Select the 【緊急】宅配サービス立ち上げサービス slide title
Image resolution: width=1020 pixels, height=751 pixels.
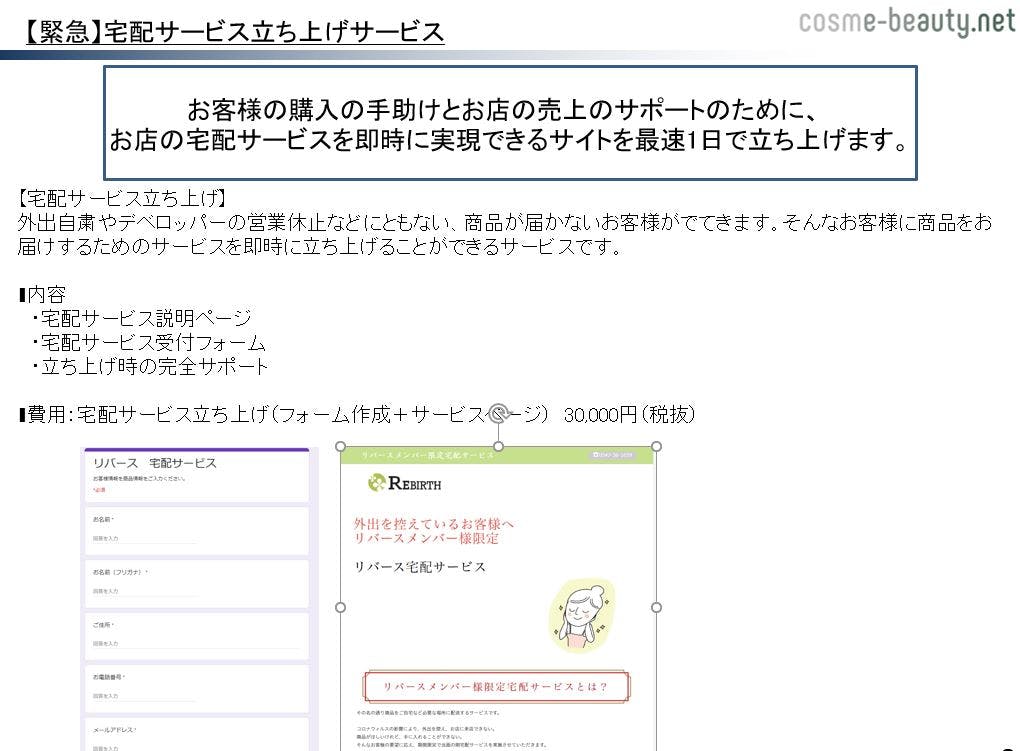pos(232,32)
